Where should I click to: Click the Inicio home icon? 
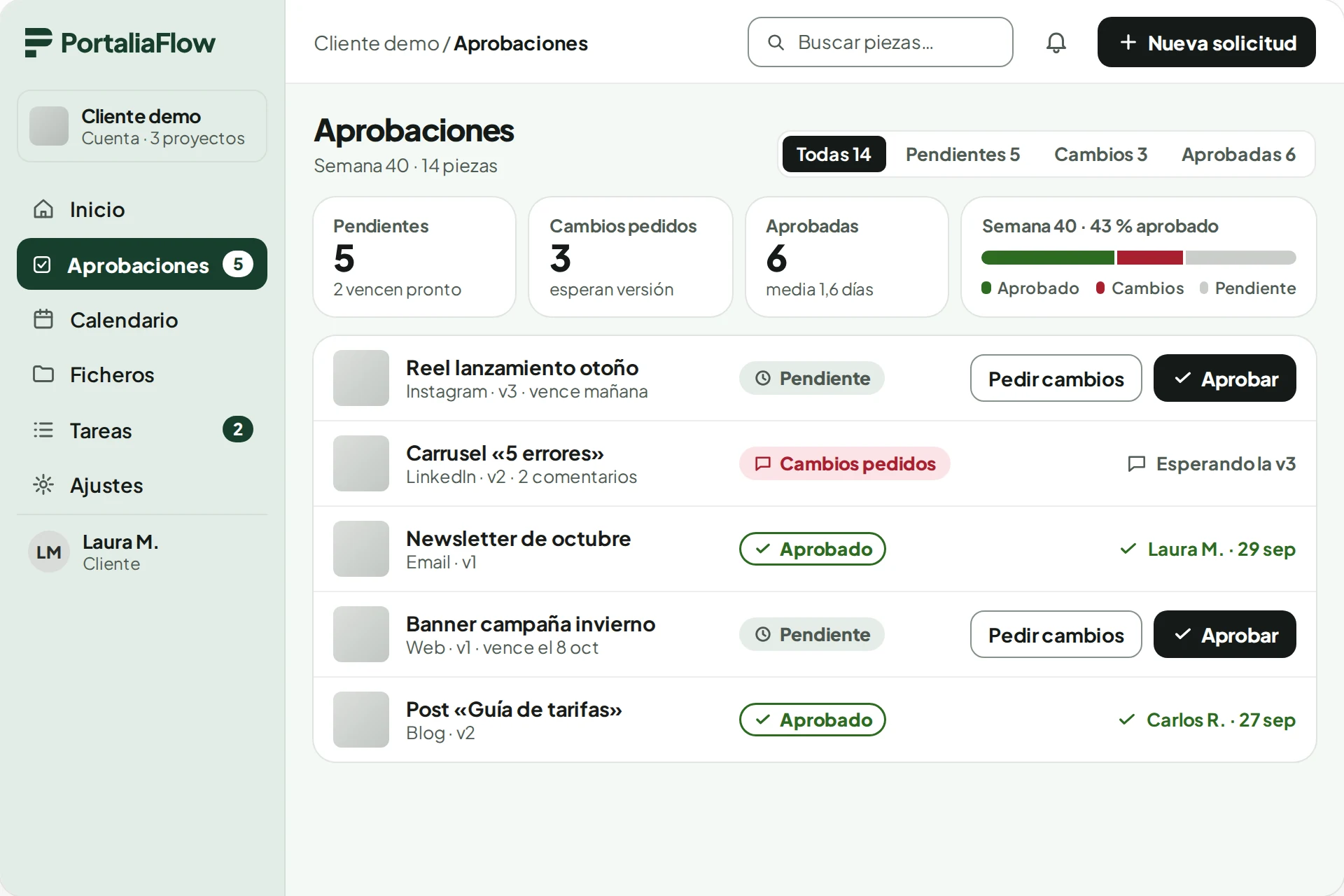click(x=43, y=209)
